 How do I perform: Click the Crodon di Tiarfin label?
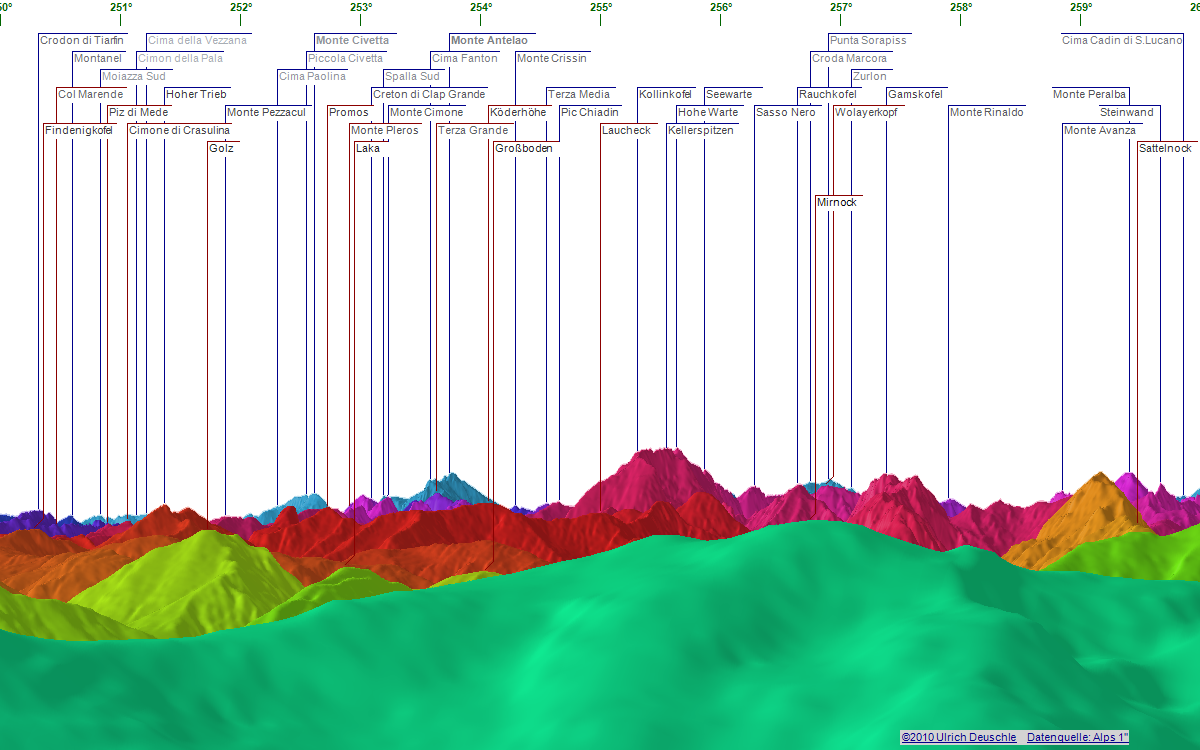82,41
